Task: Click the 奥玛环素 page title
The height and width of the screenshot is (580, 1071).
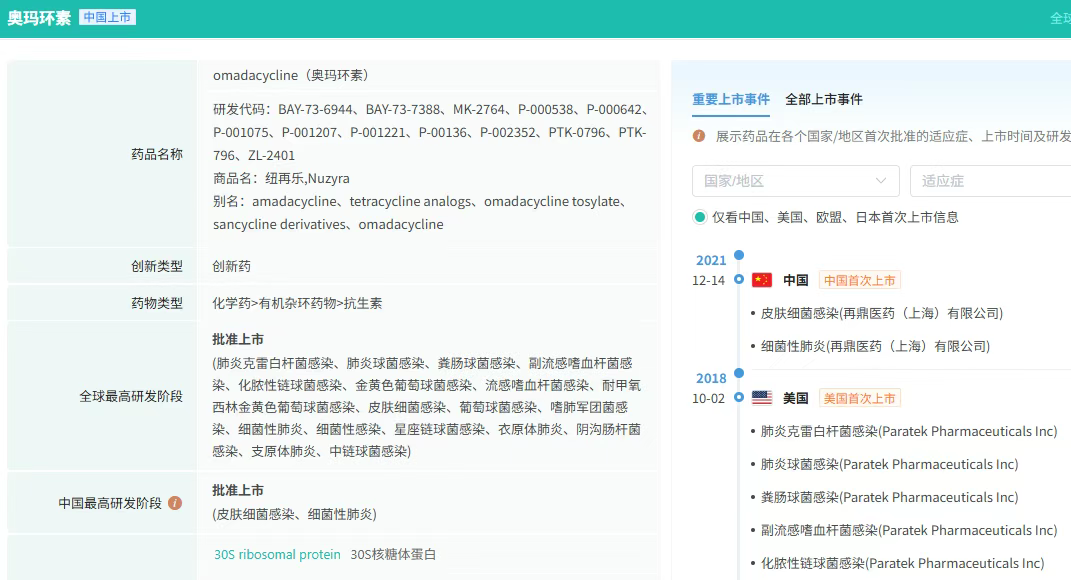Action: pyautogui.click(x=39, y=18)
